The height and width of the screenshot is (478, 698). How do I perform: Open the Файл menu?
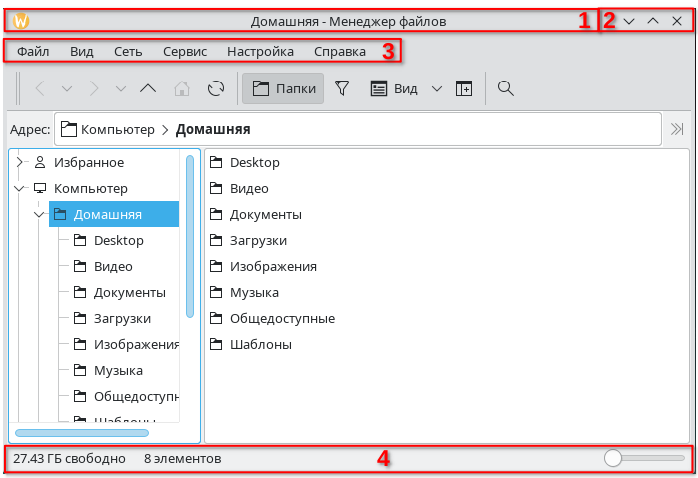coord(33,51)
